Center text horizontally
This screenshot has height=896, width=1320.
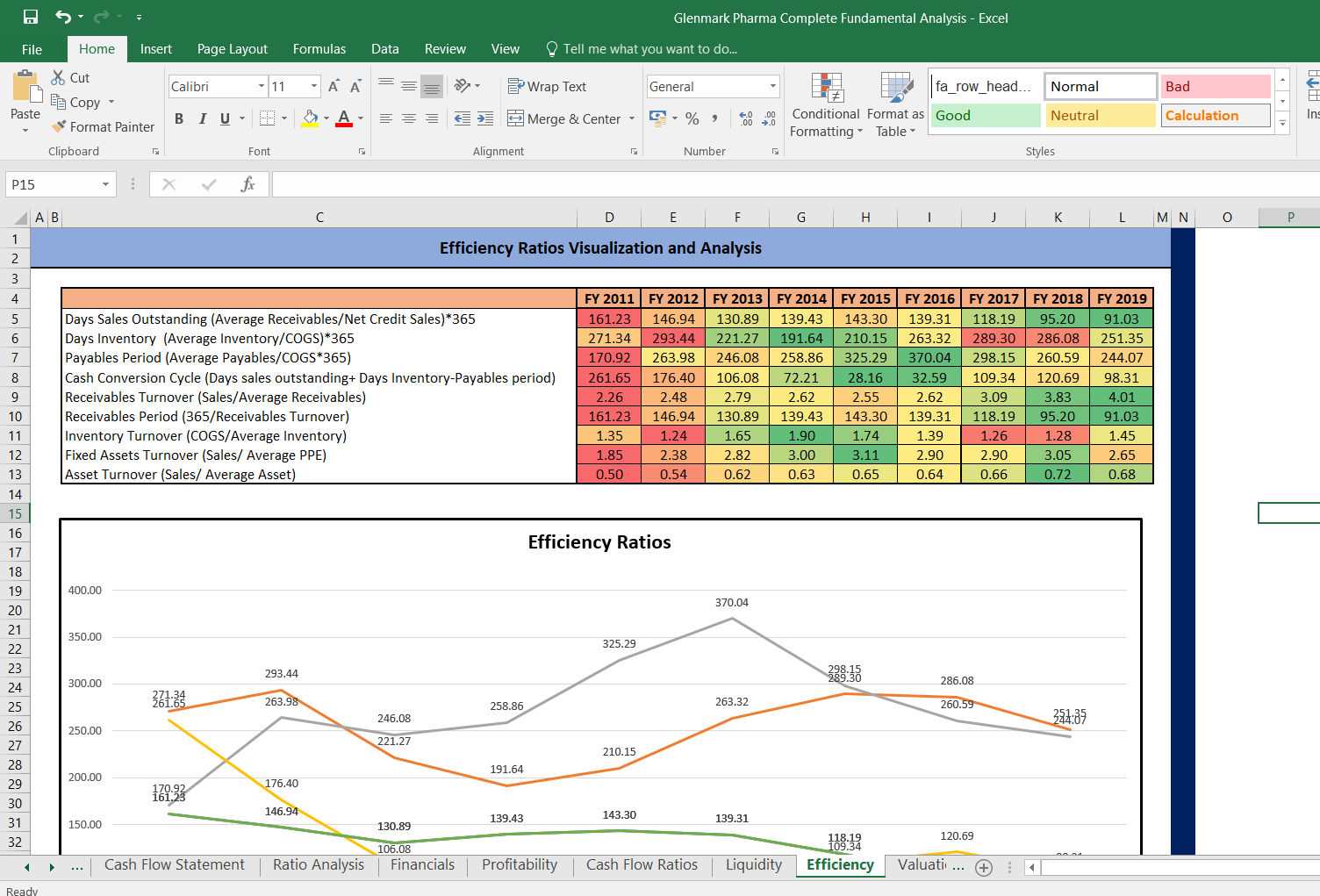[x=409, y=118]
